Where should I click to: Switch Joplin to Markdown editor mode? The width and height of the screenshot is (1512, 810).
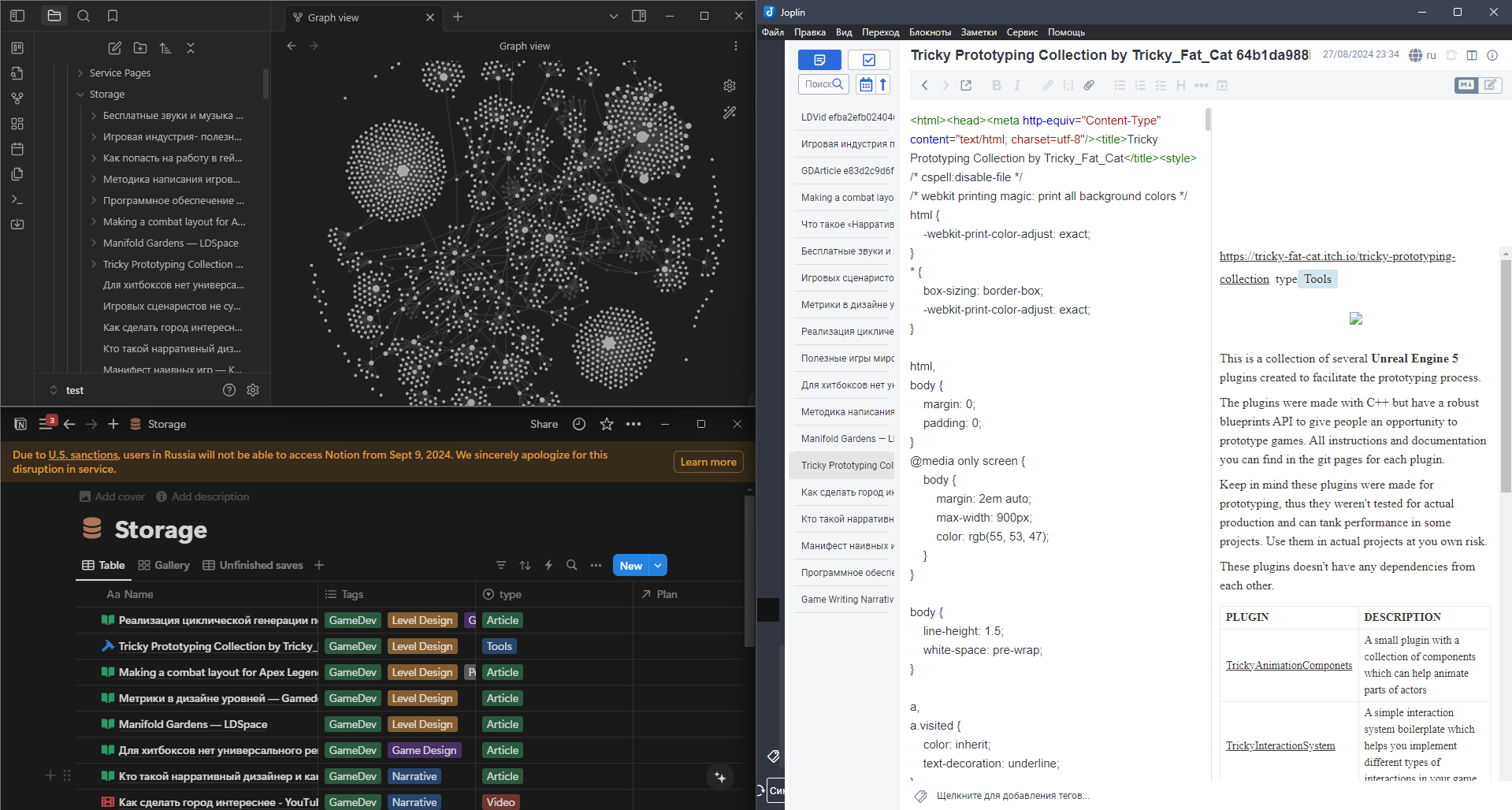(x=1466, y=84)
